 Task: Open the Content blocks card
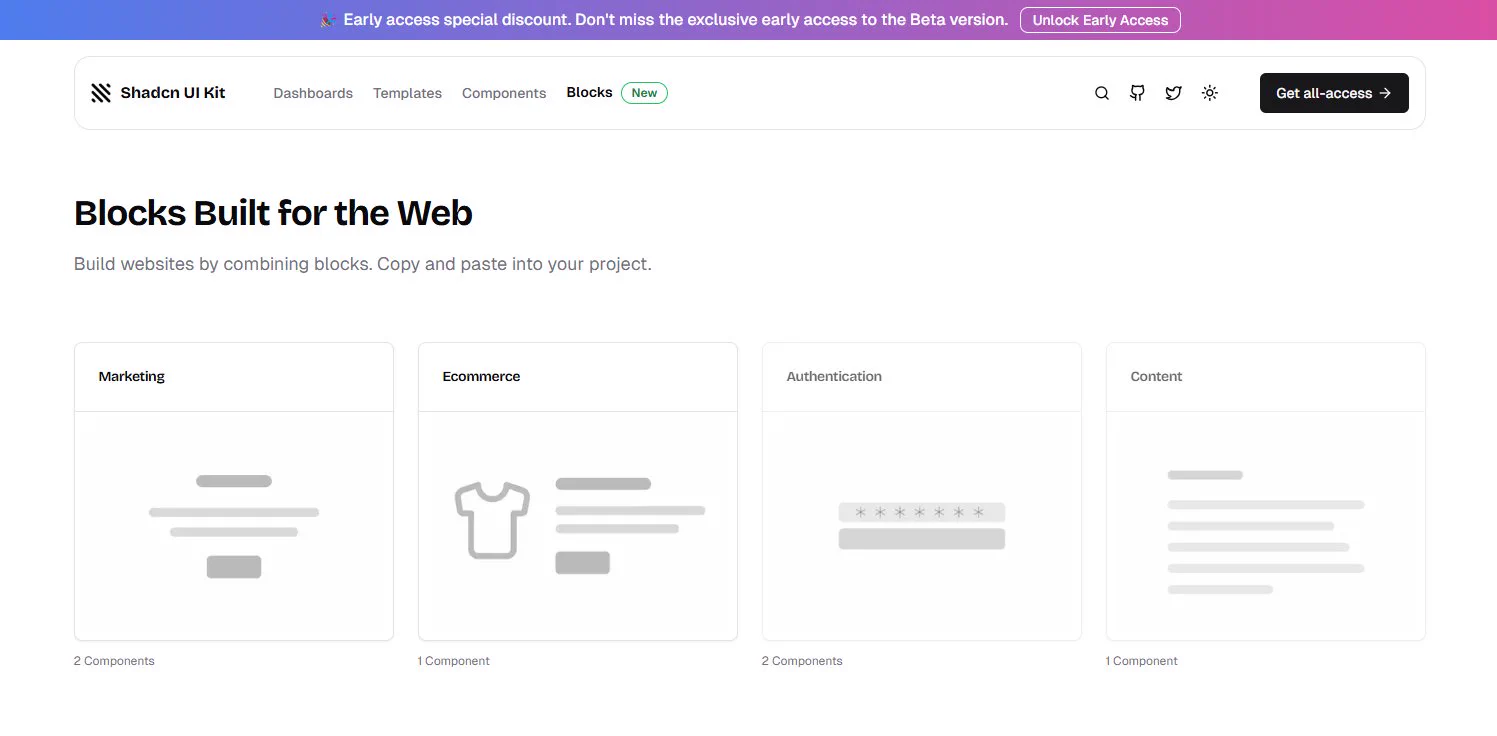tap(1265, 491)
